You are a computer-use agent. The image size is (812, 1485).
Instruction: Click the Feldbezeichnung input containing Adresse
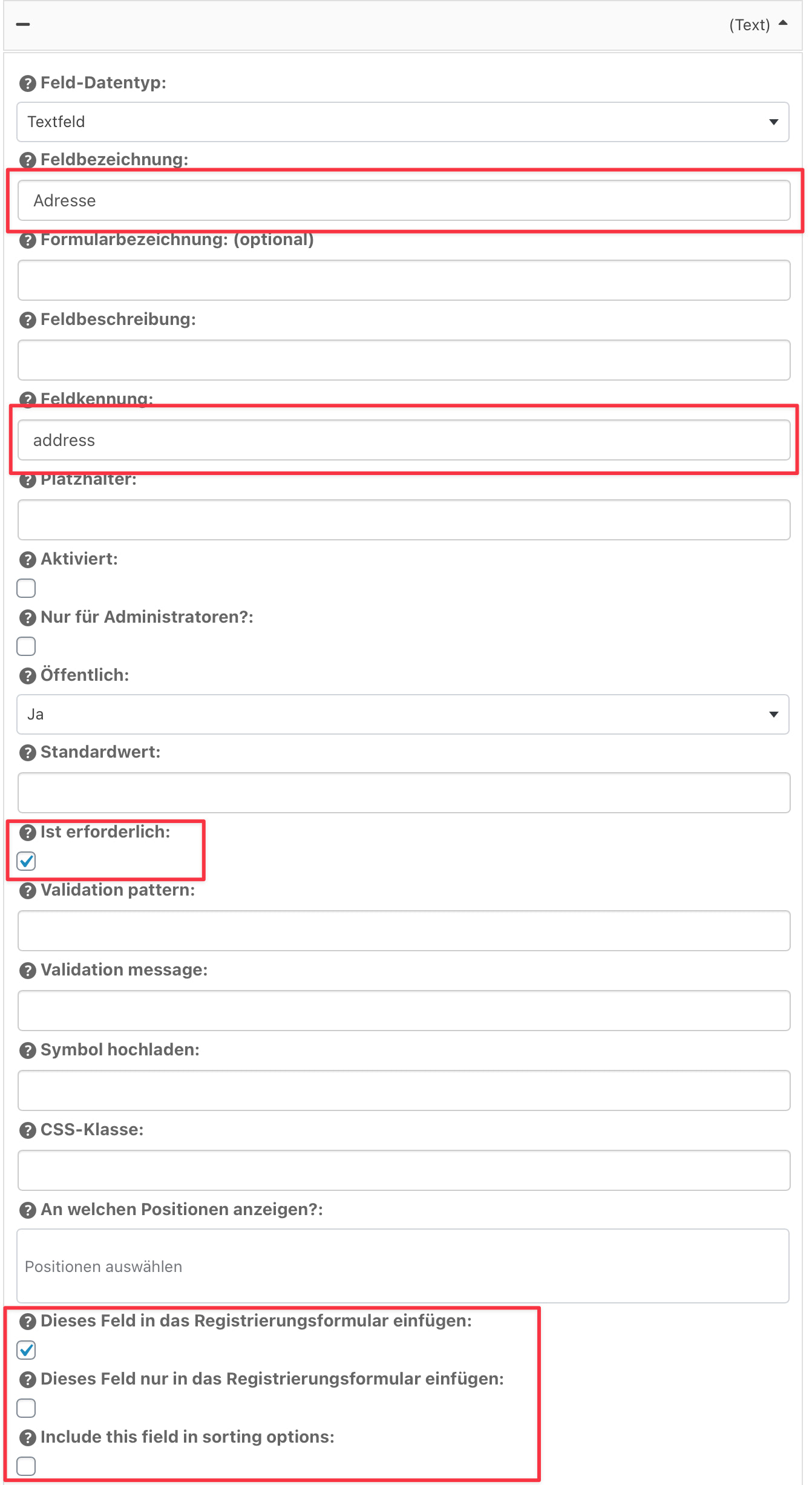click(404, 200)
